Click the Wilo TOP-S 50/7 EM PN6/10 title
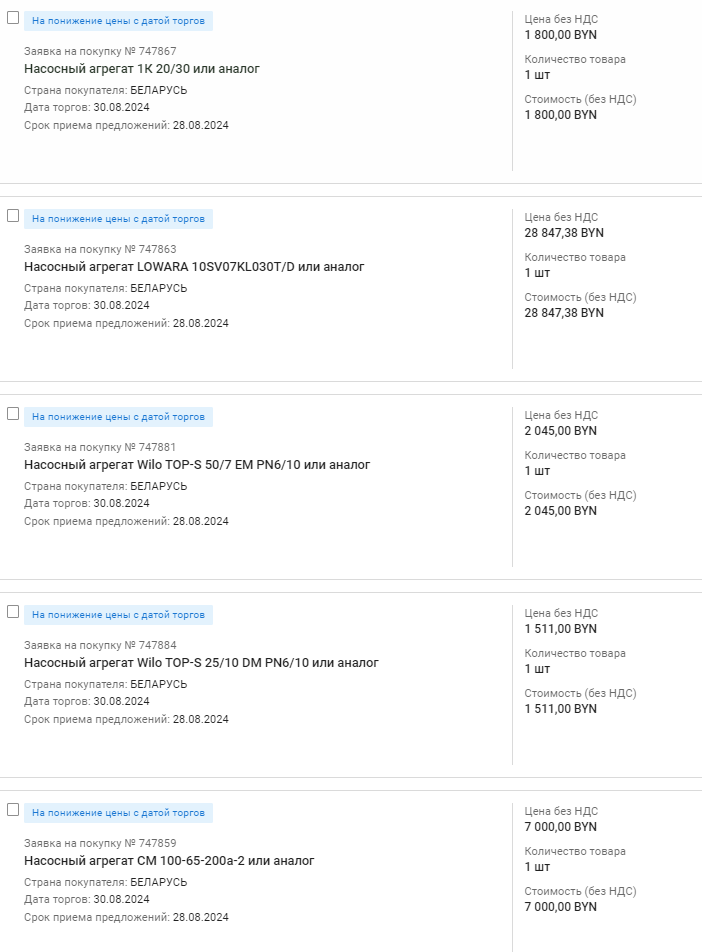Screen dimensions: 702x952 [197, 465]
